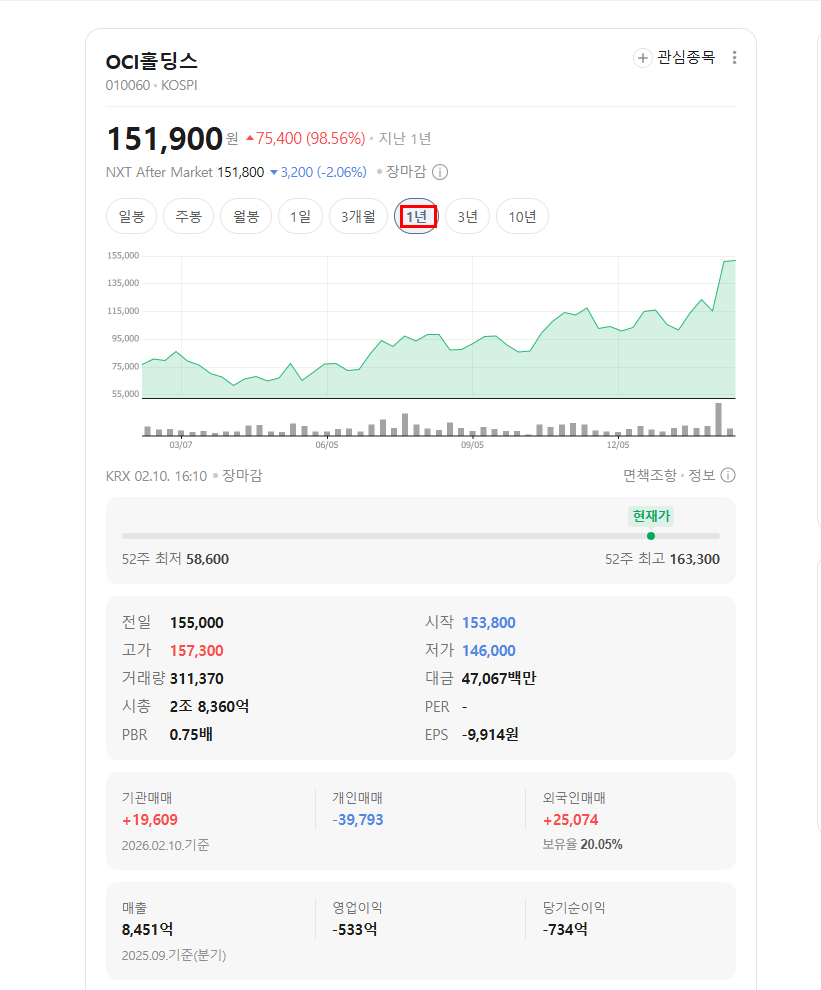Open the three-dot more options menu
This screenshot has height=990, width=821.
pos(734,58)
